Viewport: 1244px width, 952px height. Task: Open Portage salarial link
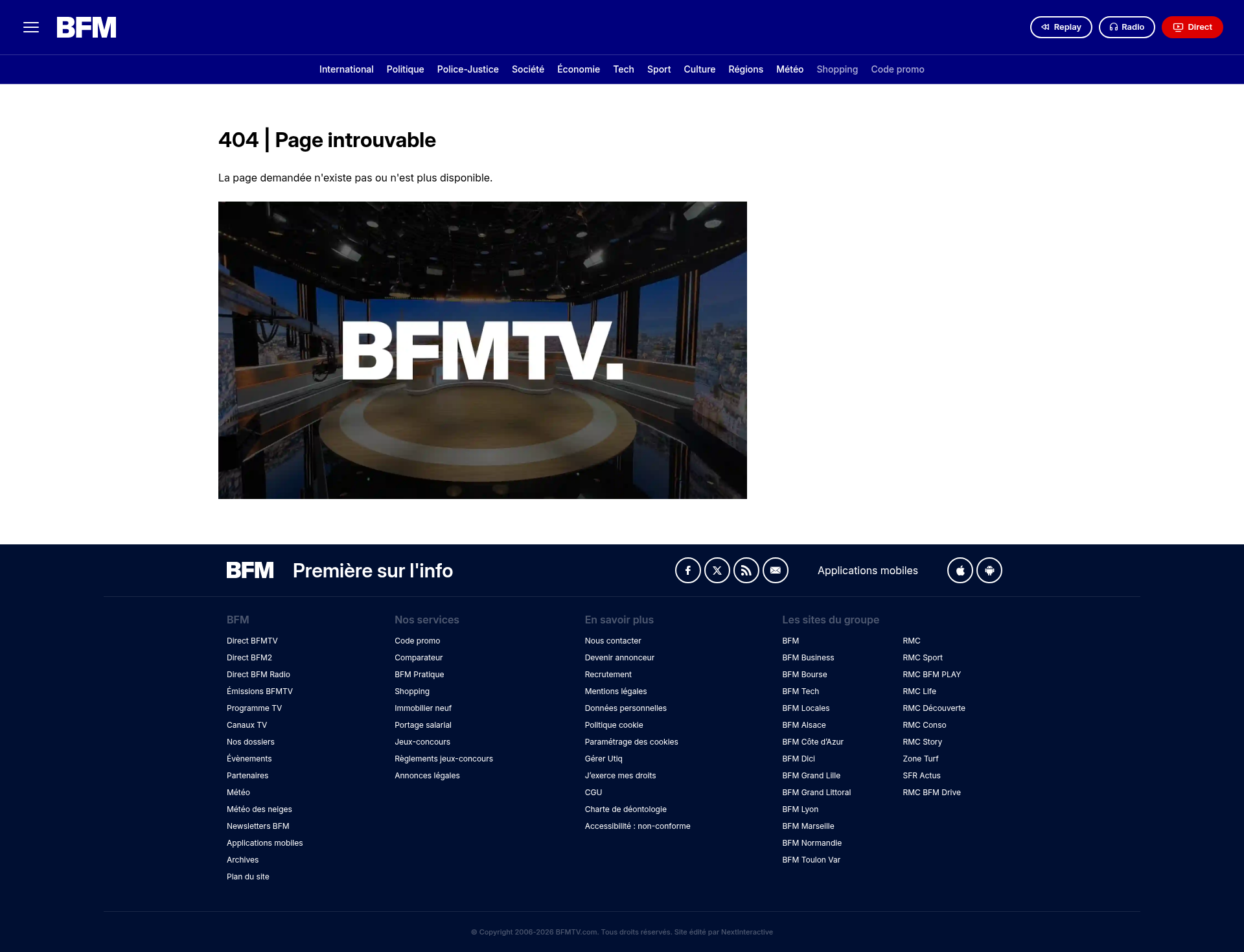pos(423,725)
